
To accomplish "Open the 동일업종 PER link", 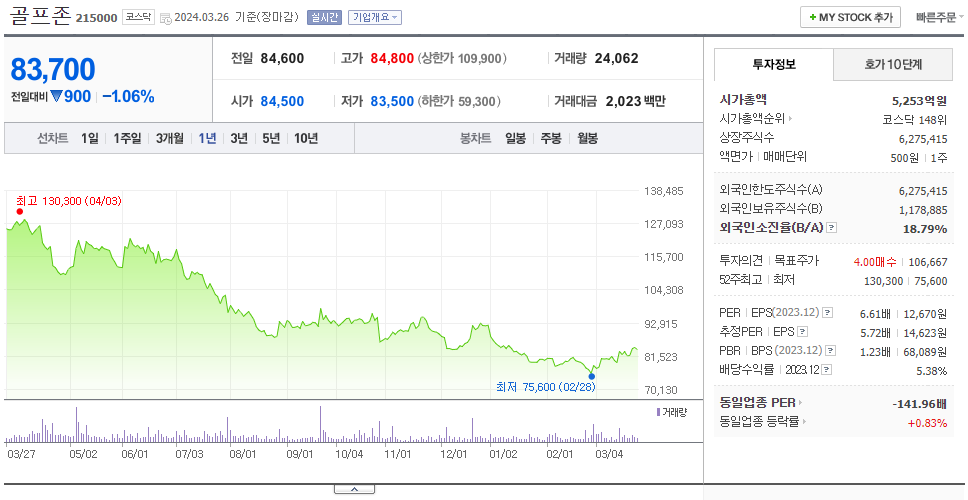I will pyautogui.click(x=757, y=403).
